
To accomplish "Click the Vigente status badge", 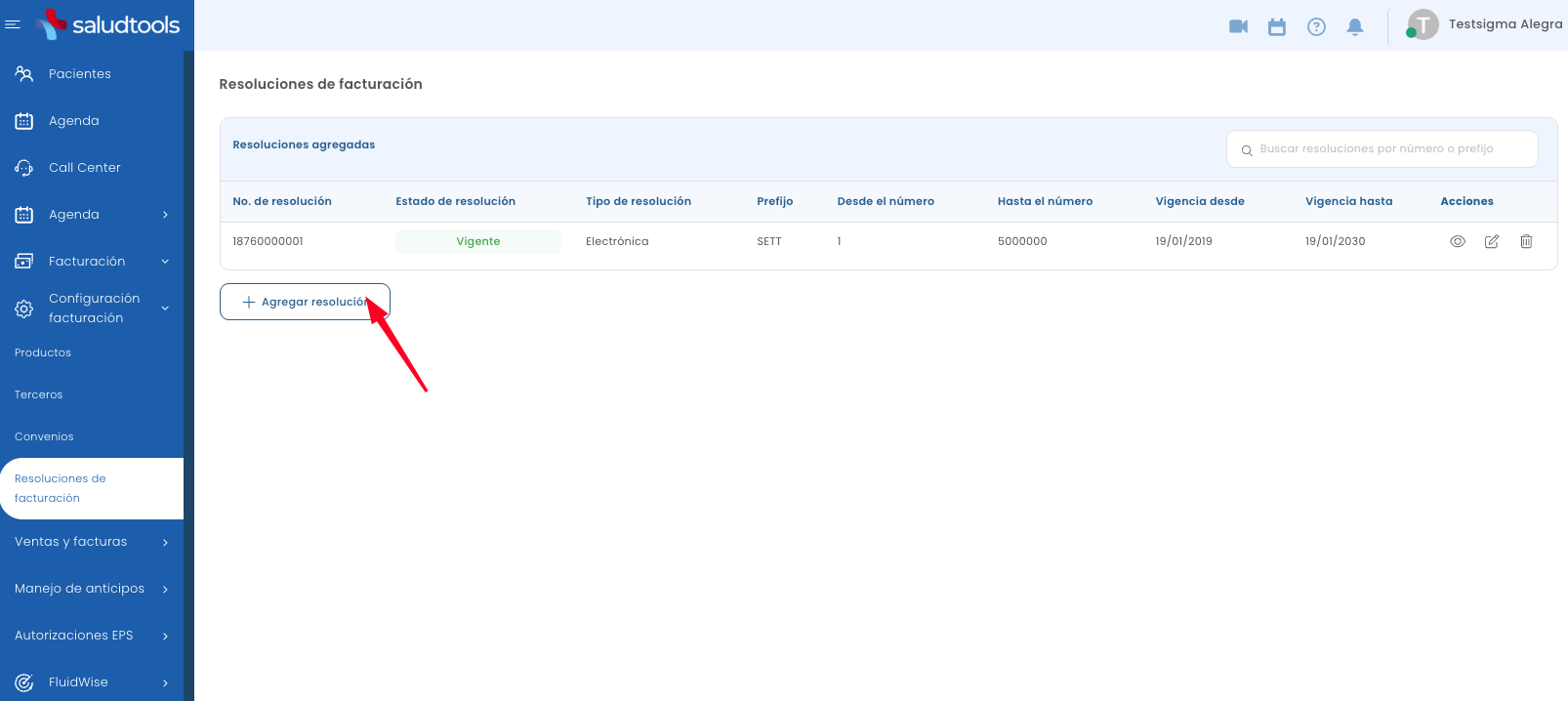I will pyautogui.click(x=477, y=241).
